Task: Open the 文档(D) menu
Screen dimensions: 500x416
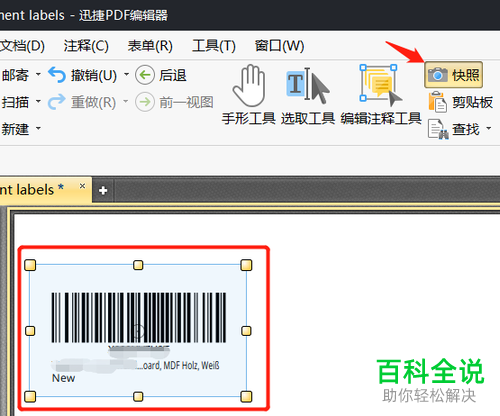Action: point(22,46)
